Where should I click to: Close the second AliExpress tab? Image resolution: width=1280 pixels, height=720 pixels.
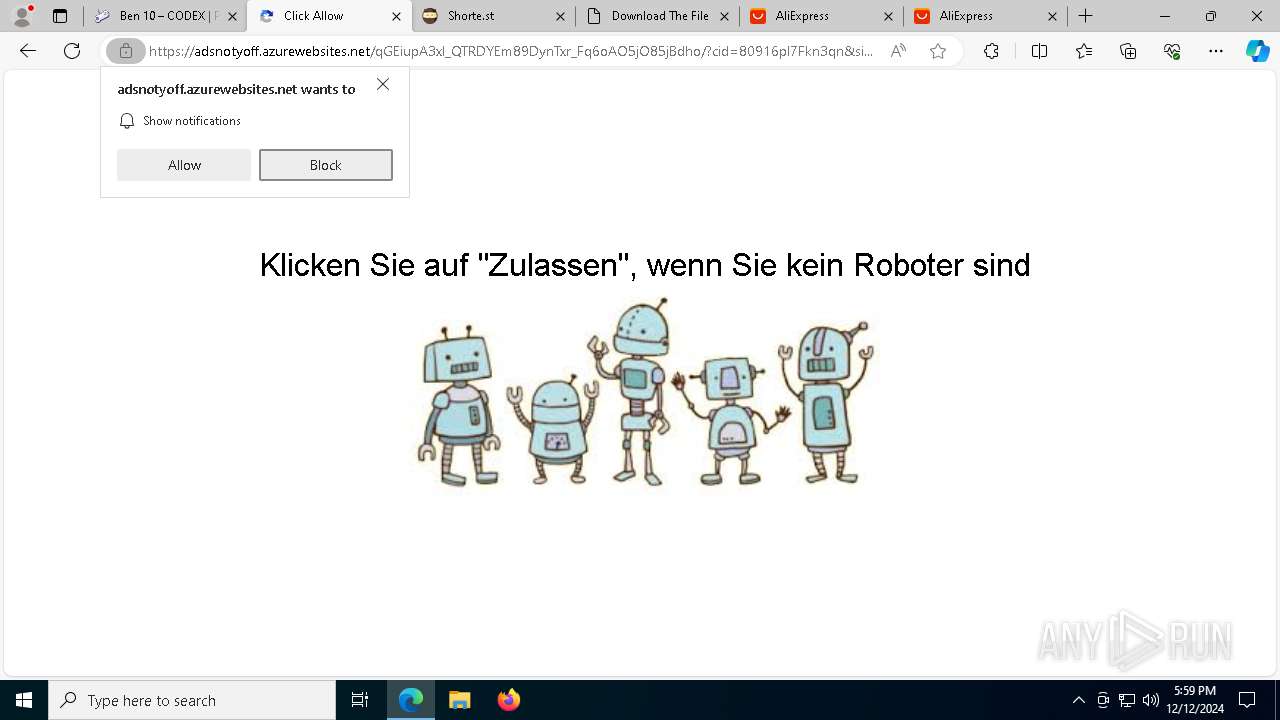point(1052,16)
